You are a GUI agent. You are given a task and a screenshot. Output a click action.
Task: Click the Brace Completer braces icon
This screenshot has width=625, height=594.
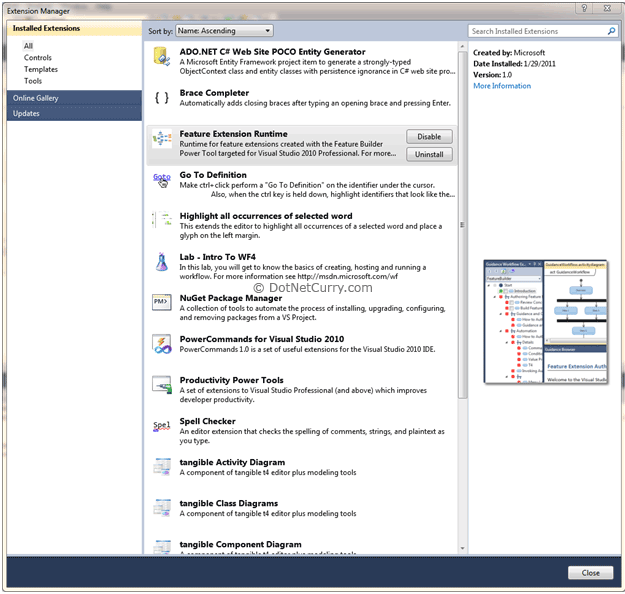point(162,98)
